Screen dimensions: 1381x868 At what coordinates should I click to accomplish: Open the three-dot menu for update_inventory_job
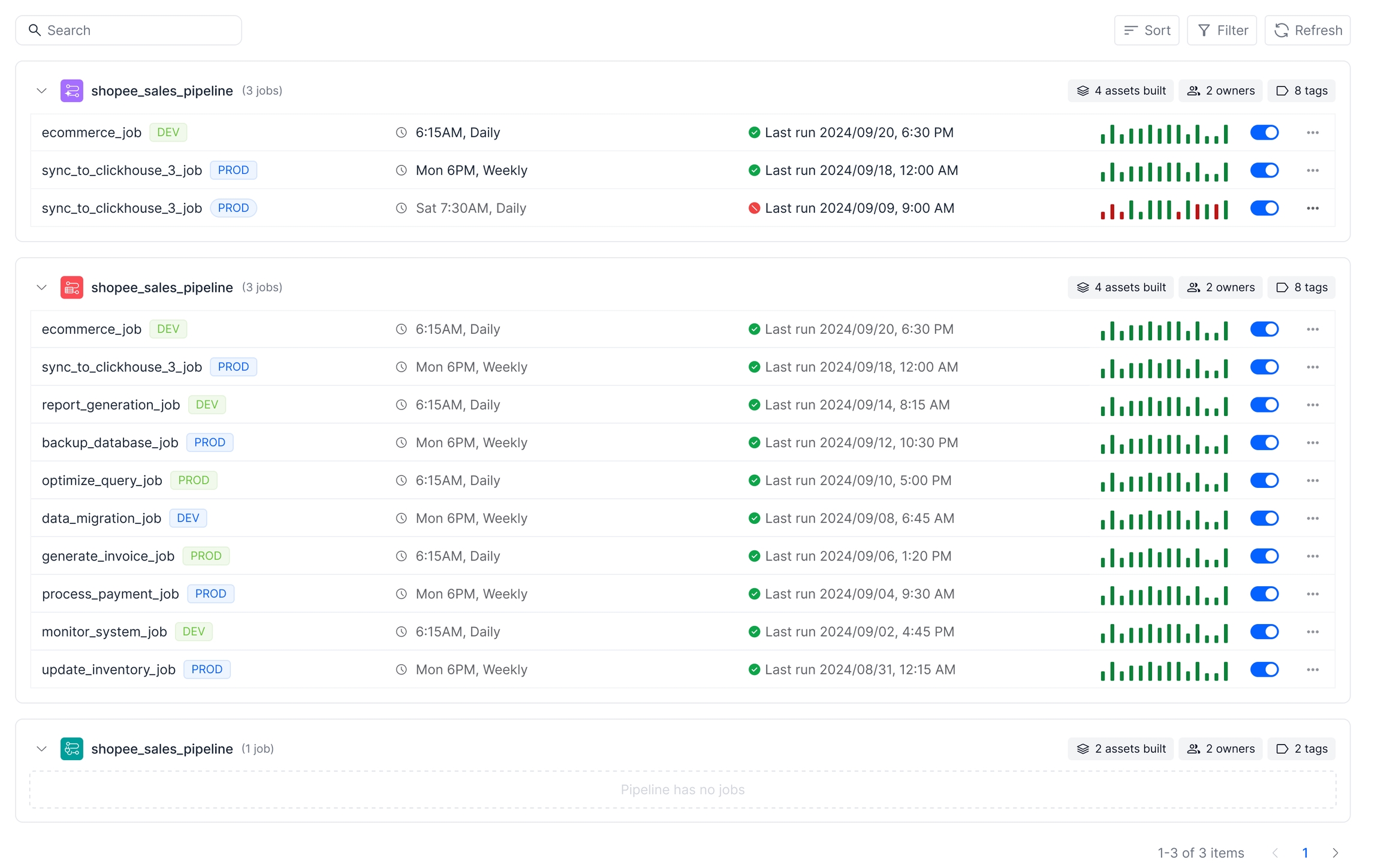pyautogui.click(x=1312, y=670)
